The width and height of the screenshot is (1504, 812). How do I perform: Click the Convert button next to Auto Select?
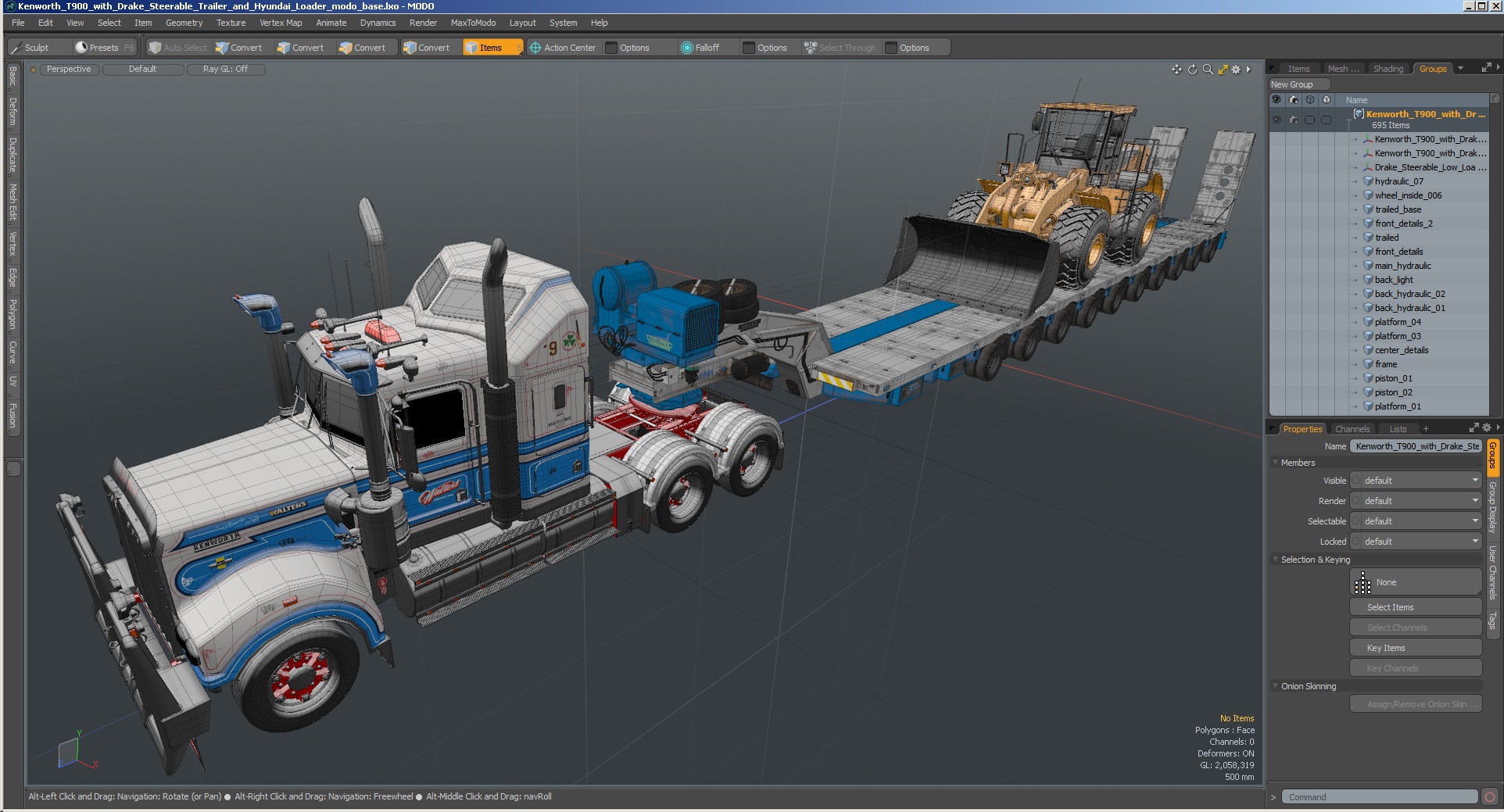pyautogui.click(x=239, y=48)
